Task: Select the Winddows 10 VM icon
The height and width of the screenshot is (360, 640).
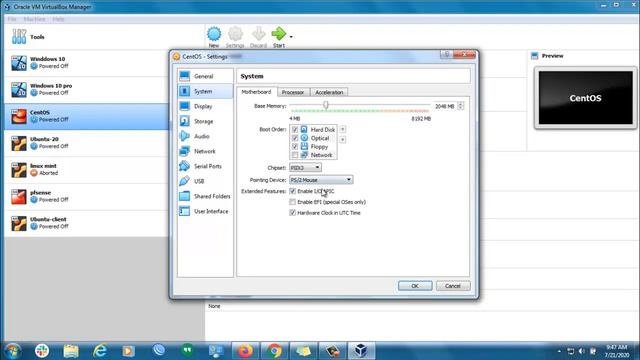Action: (x=19, y=63)
